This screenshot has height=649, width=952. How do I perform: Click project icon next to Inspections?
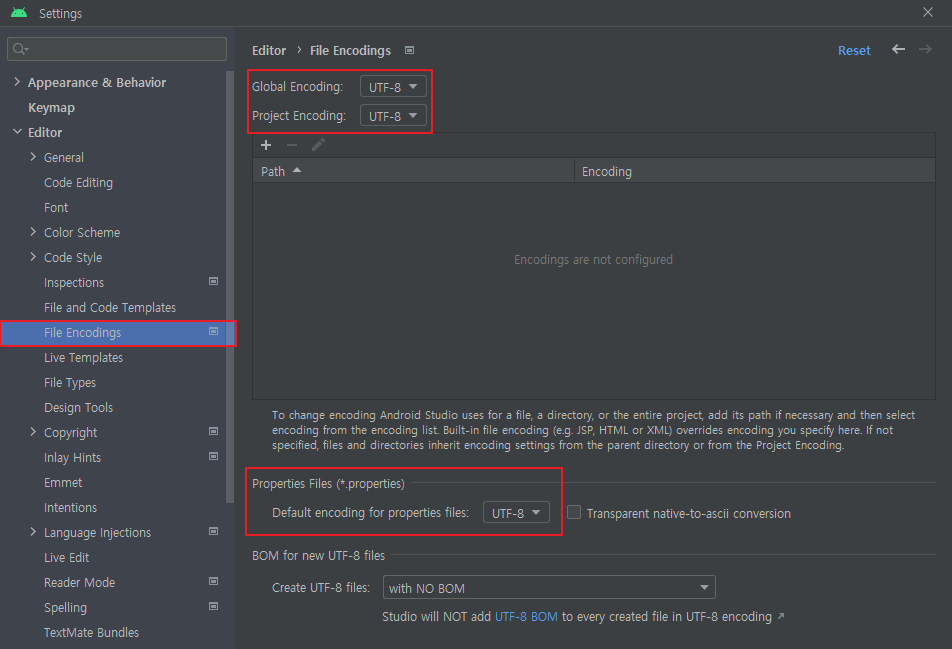coord(214,281)
